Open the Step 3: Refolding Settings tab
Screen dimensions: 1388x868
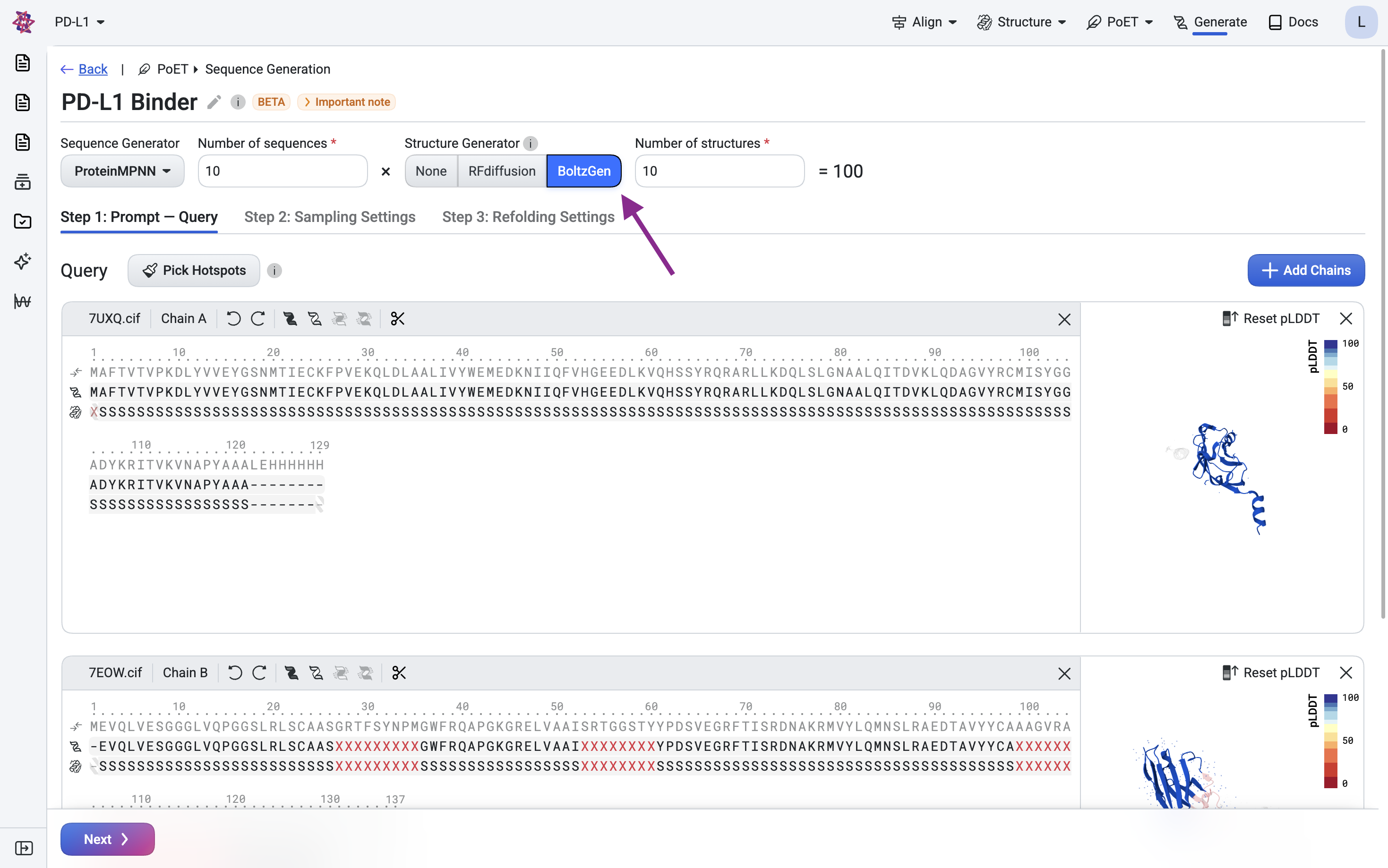click(x=528, y=217)
